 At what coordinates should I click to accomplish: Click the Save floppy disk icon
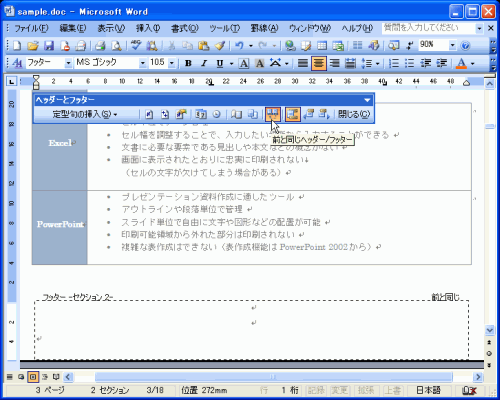click(x=49, y=45)
